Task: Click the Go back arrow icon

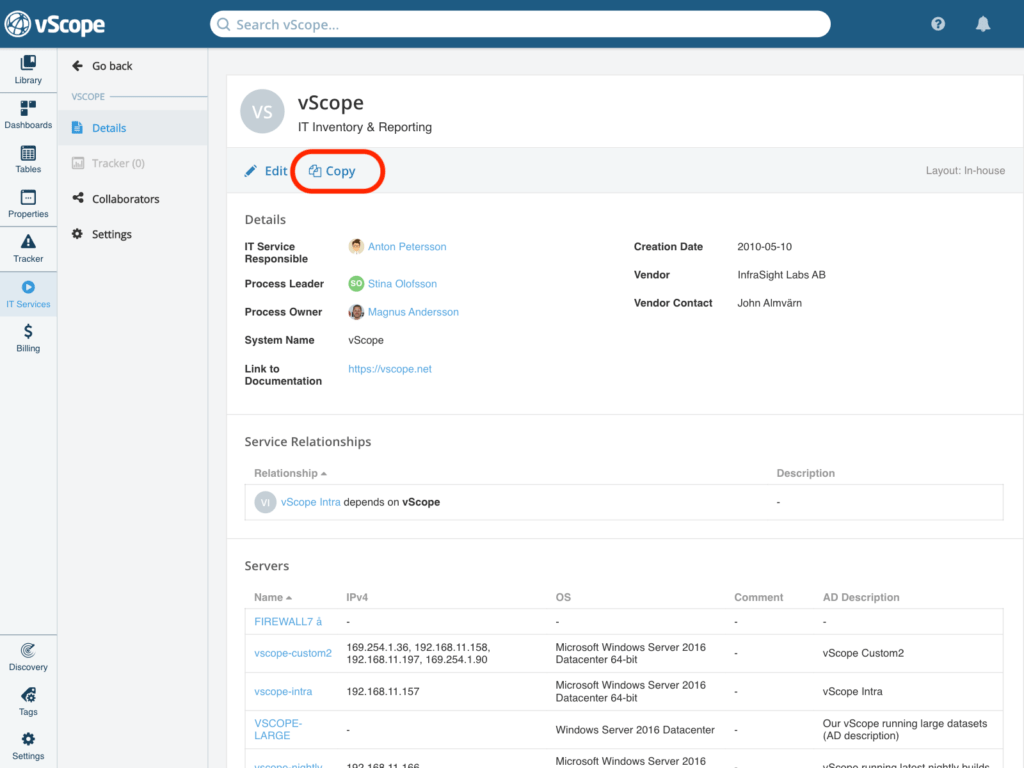Action: pyautogui.click(x=78, y=66)
